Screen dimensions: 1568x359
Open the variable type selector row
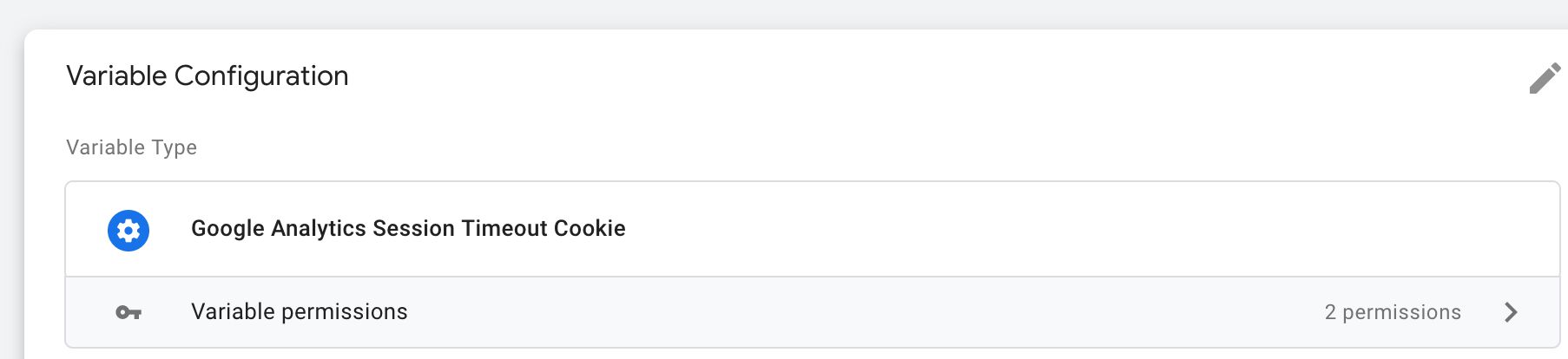(813, 229)
